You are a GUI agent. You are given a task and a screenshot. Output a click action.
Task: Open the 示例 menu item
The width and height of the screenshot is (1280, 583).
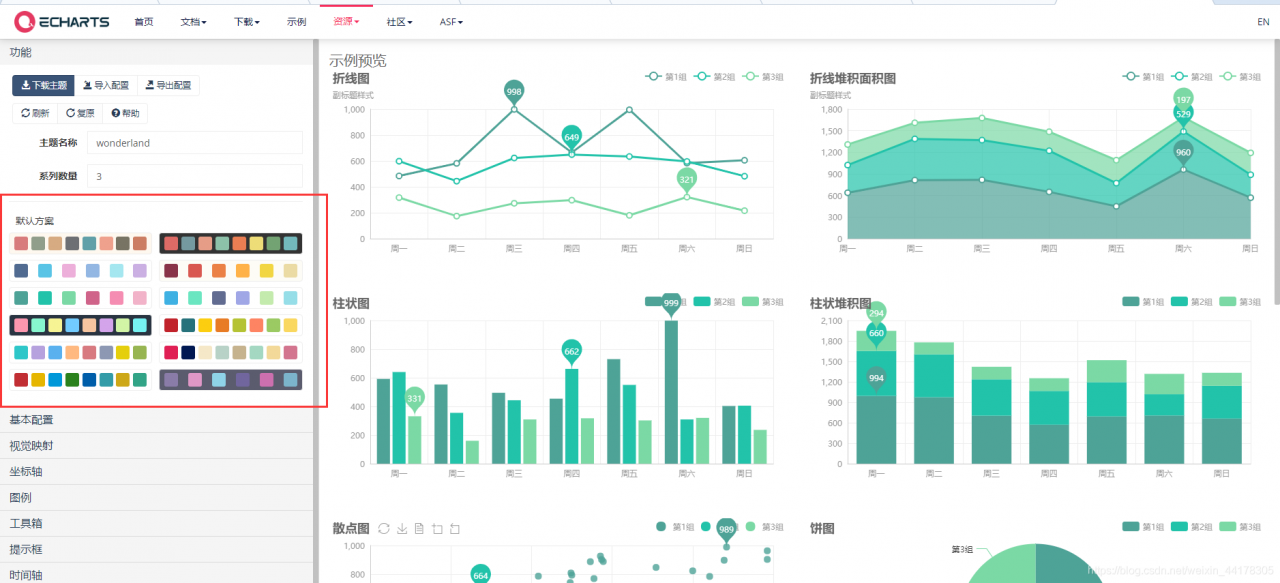point(296,21)
